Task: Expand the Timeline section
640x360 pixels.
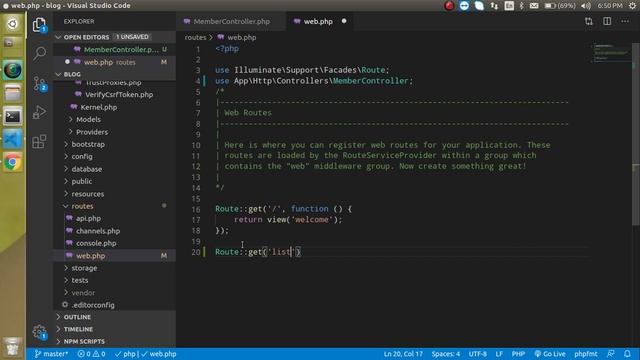Action: [114, 329]
